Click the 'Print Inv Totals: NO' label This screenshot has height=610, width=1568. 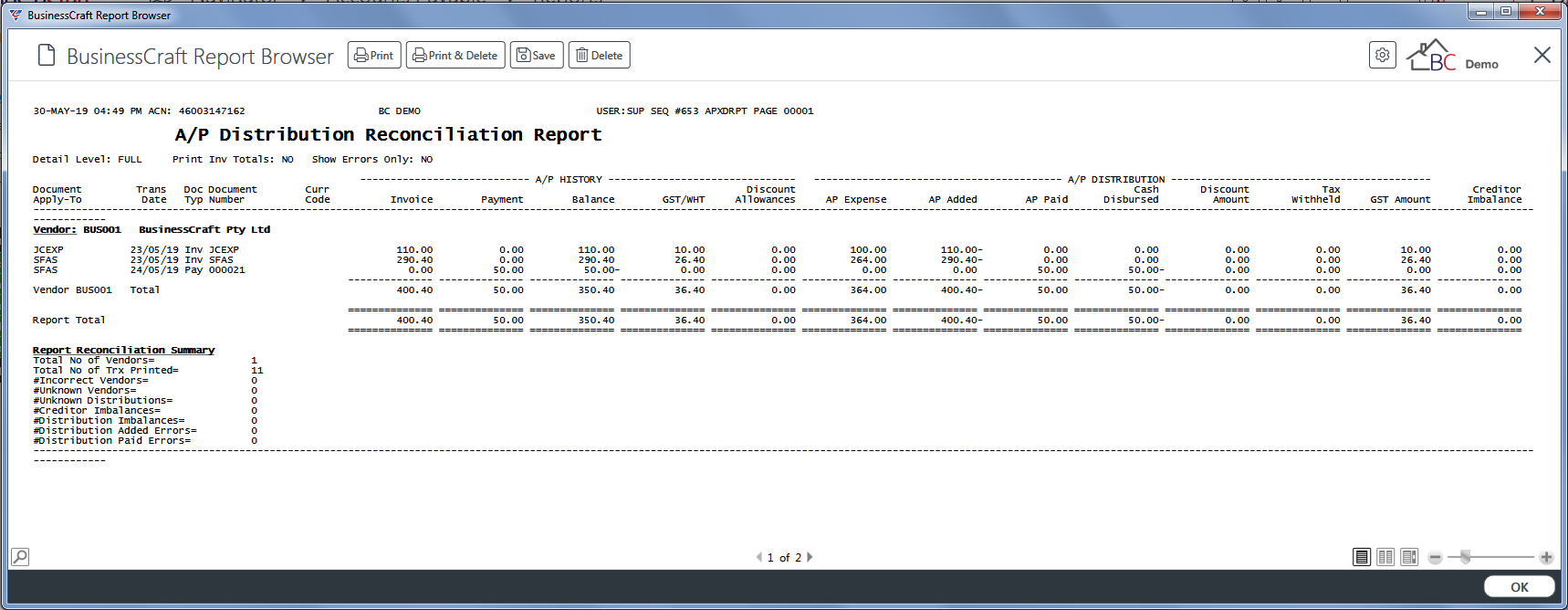point(233,159)
